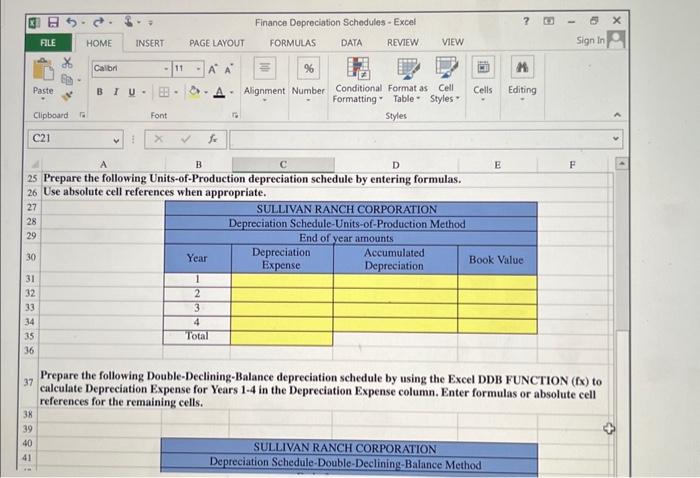Click the Paste clipboard icon
Viewport: 700px width, 478px height.
[x=43, y=70]
